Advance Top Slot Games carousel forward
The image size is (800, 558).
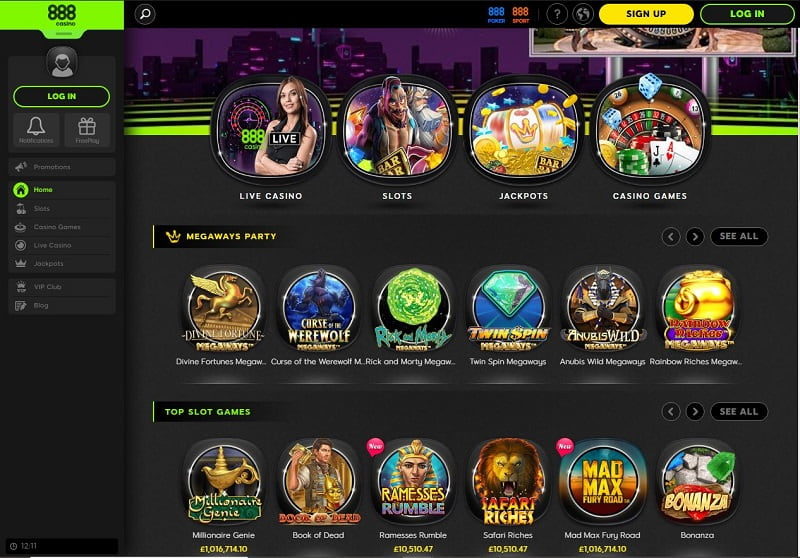(695, 411)
